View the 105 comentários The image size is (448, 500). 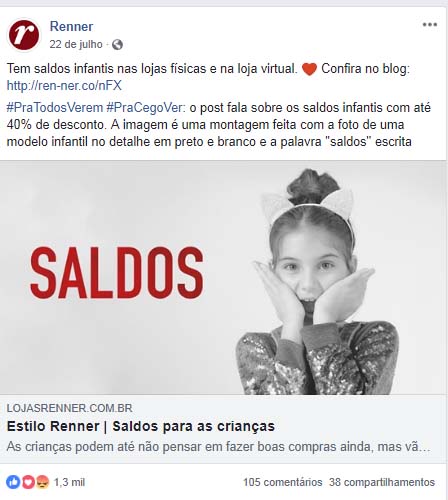point(282,482)
